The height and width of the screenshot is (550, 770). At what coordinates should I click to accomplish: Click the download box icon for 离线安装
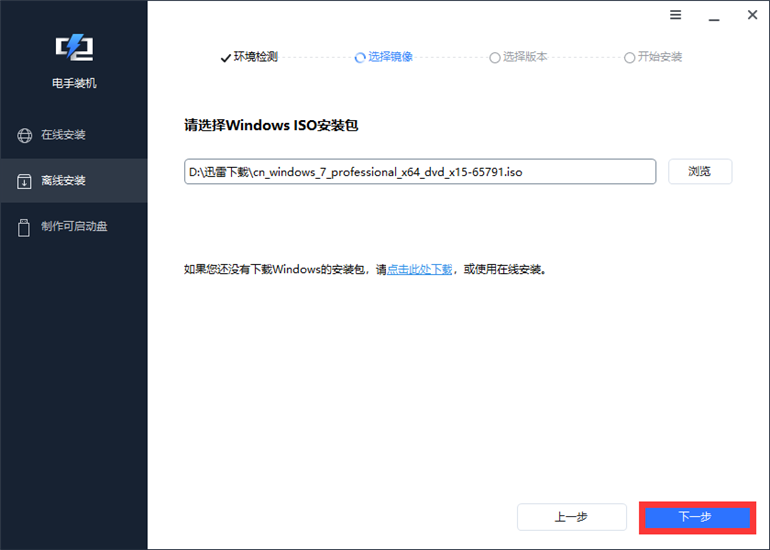point(24,181)
